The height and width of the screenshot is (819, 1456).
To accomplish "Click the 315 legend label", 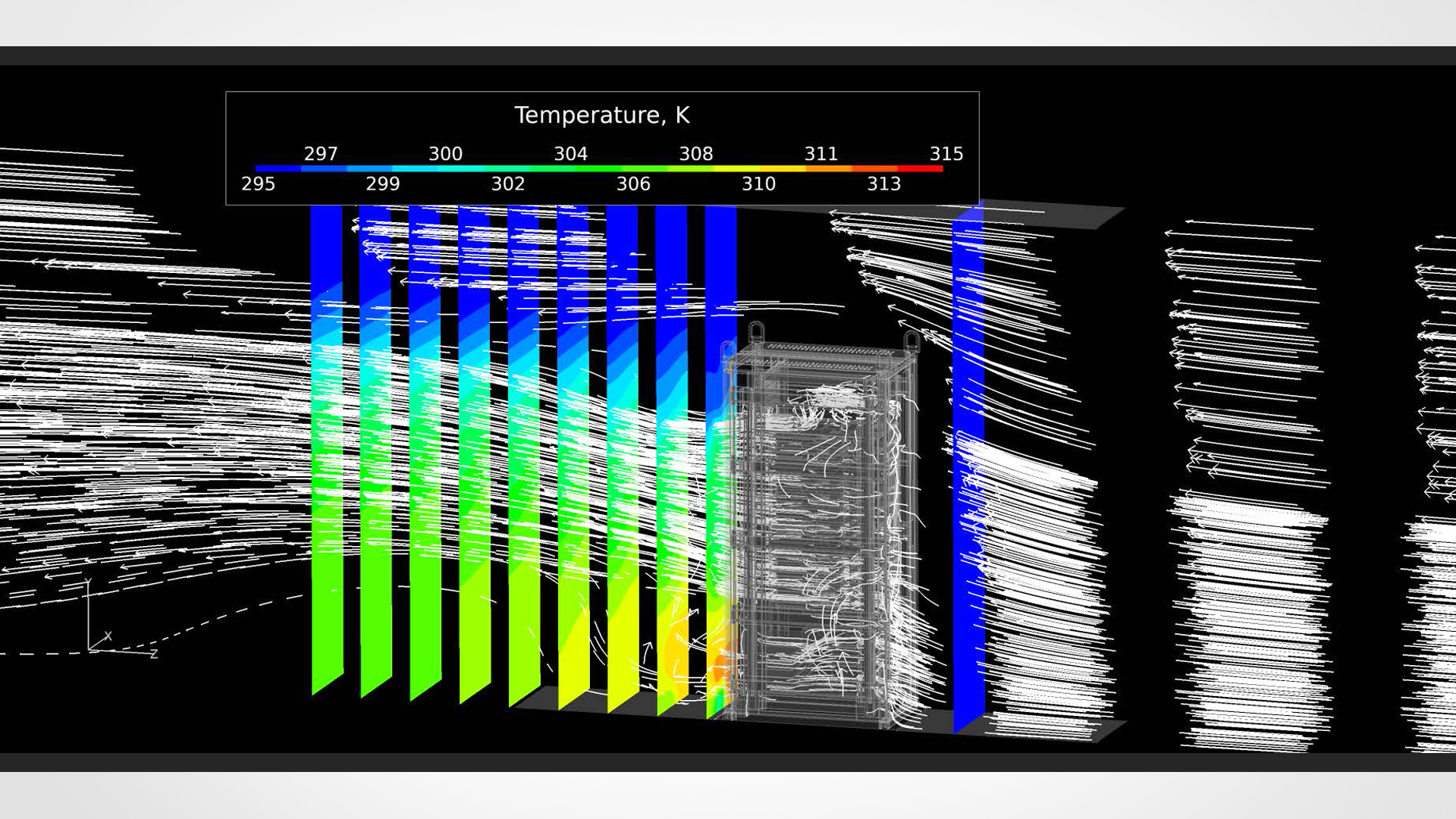I will coord(946,154).
